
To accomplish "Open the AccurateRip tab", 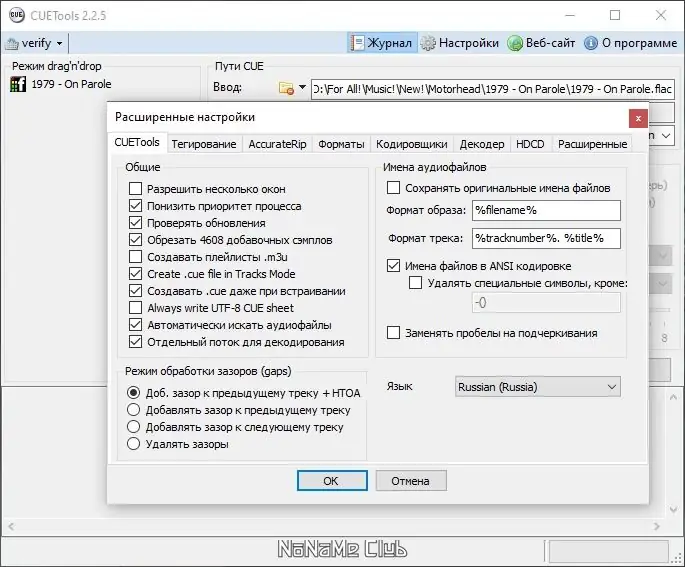I will pyautogui.click(x=277, y=144).
